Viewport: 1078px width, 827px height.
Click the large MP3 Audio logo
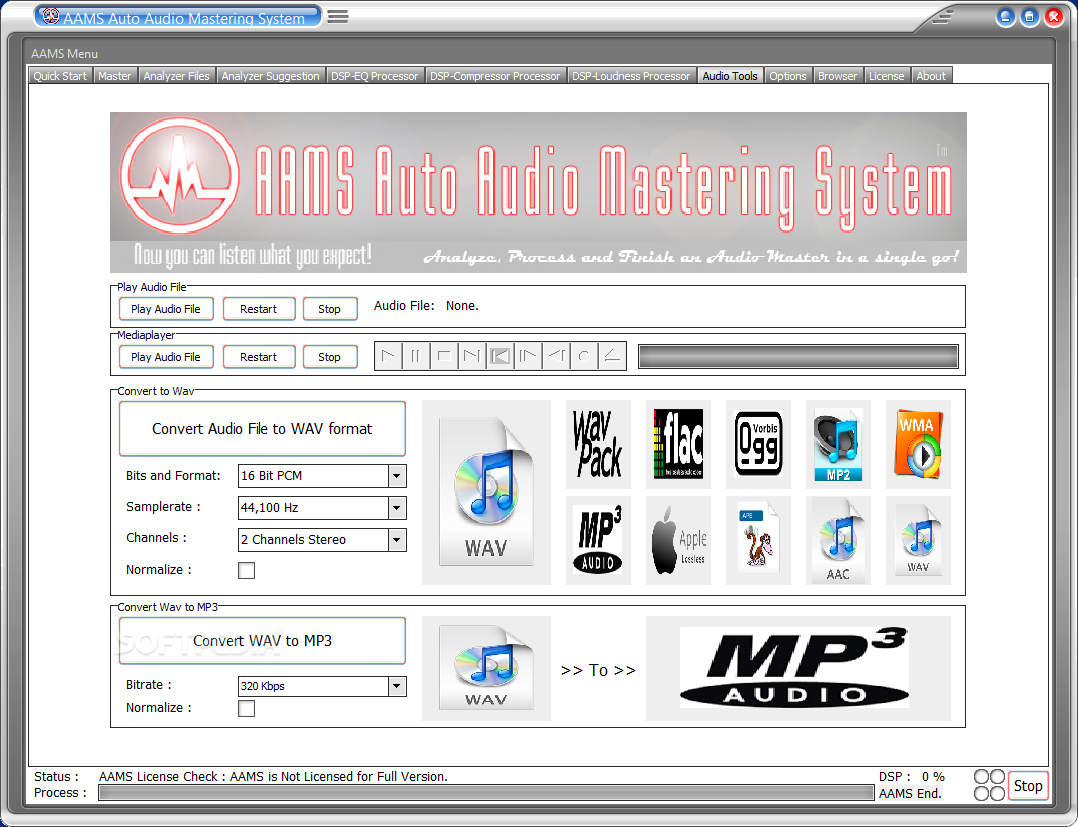coord(798,668)
